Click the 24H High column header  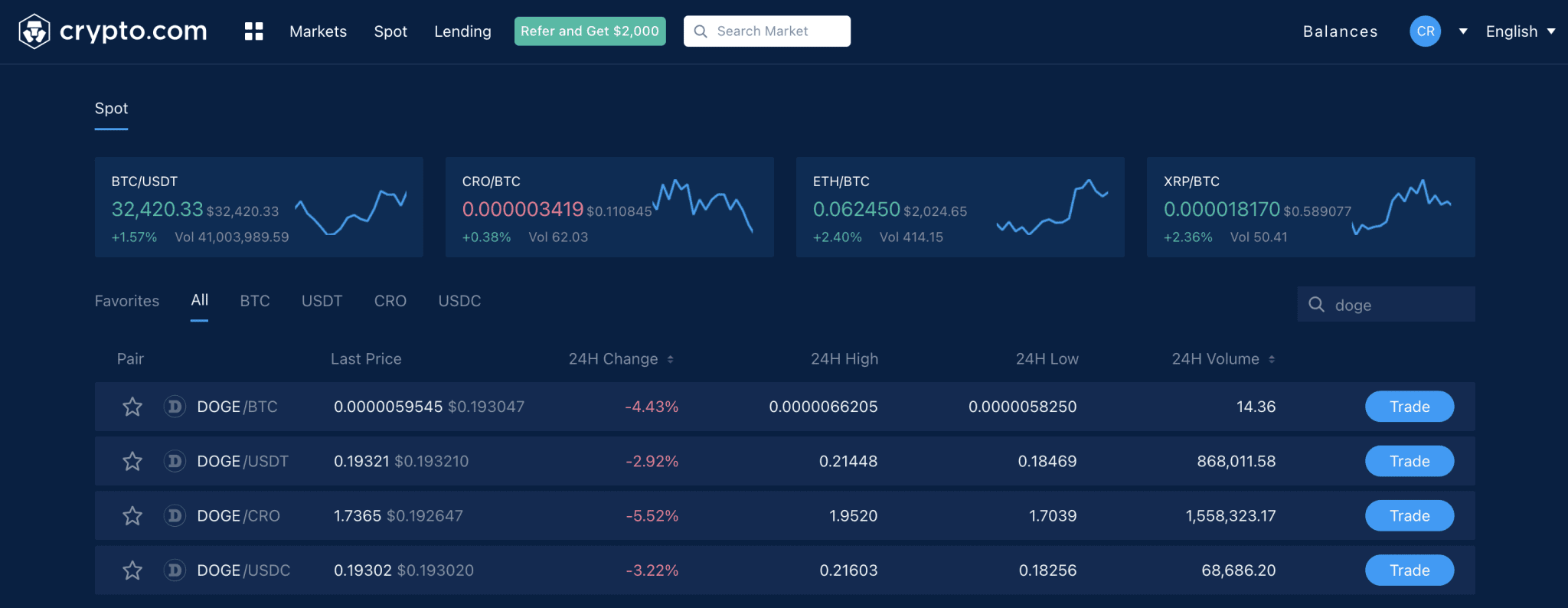[844, 359]
